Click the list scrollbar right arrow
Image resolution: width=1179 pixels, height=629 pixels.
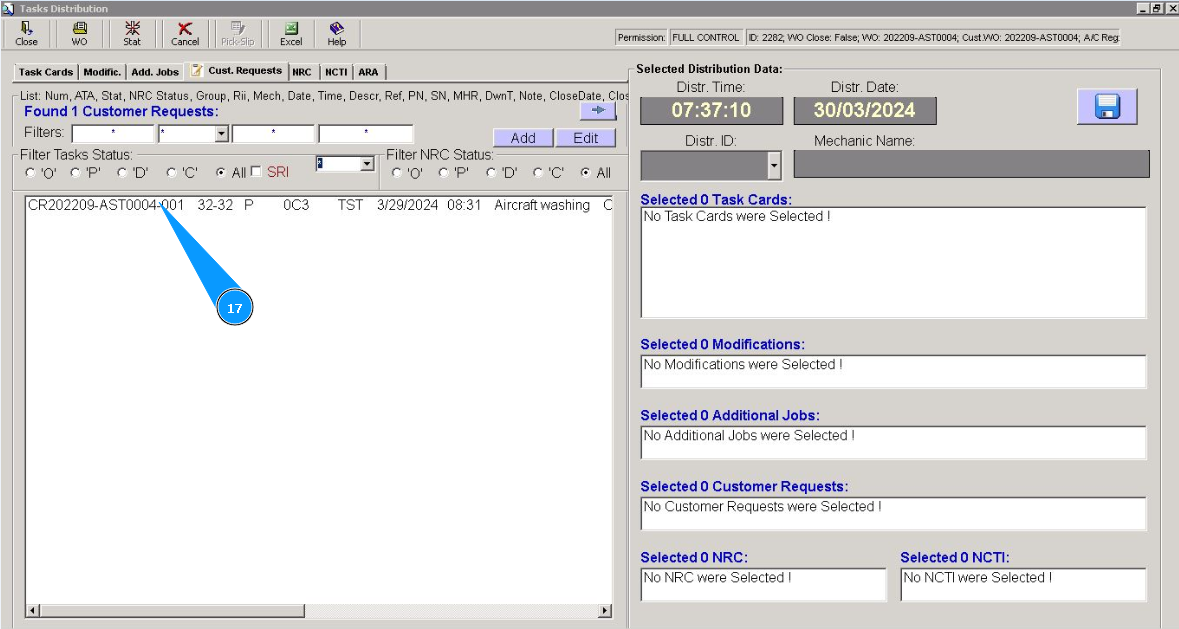(605, 611)
